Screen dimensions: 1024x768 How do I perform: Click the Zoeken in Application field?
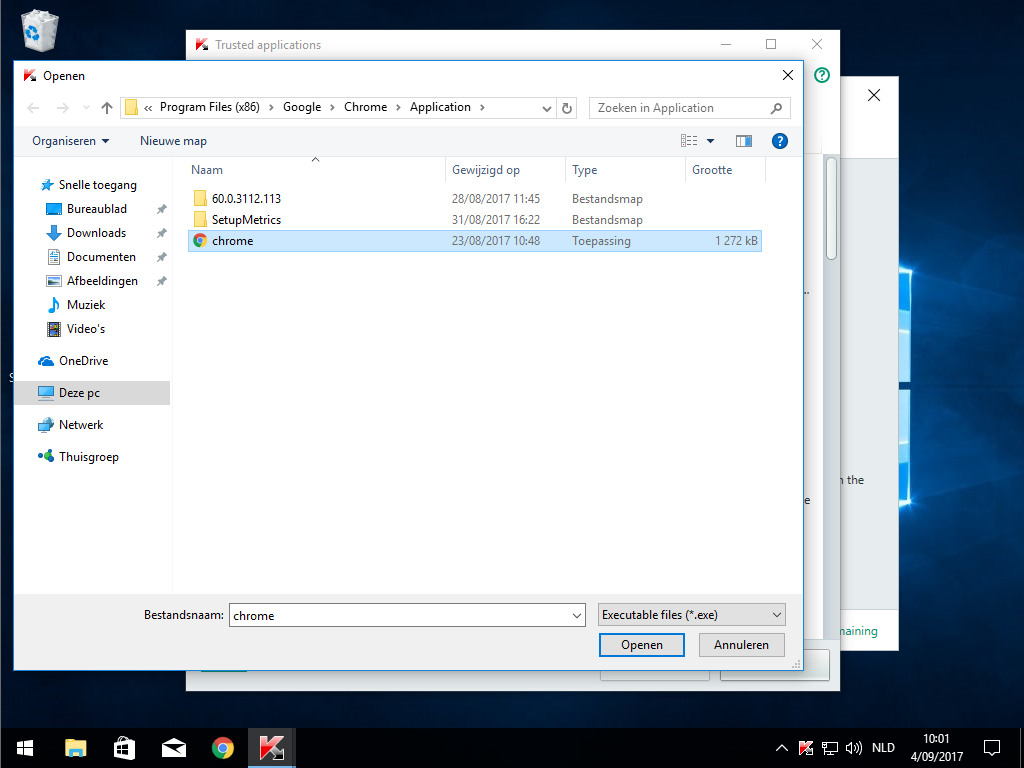coord(679,108)
